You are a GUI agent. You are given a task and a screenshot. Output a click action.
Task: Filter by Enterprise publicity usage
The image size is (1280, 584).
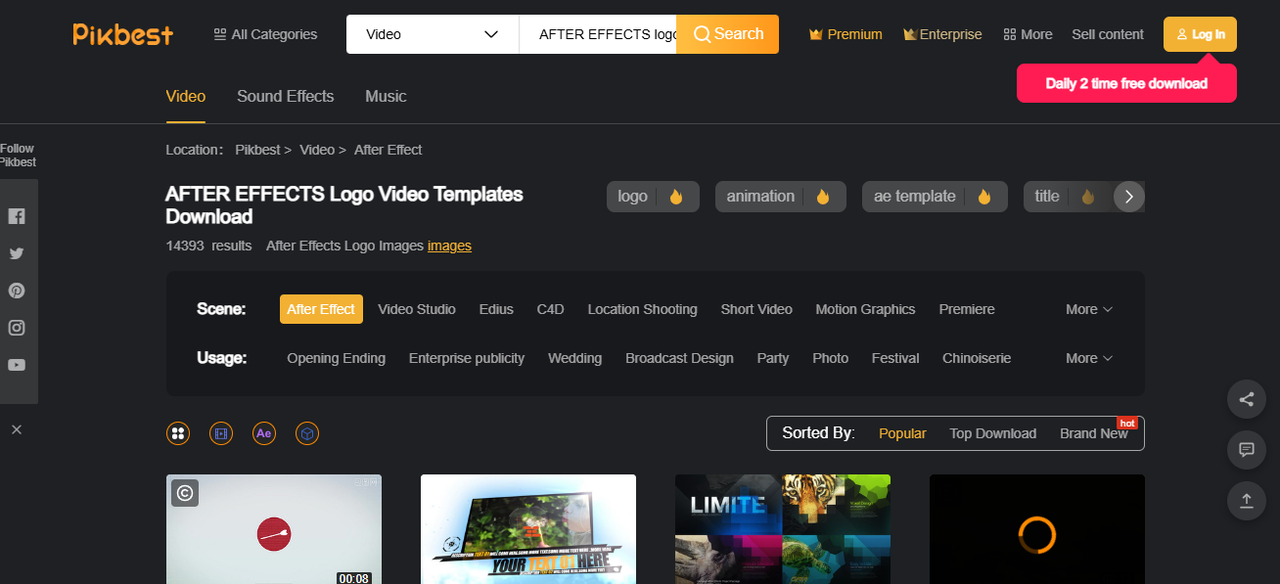pos(467,358)
